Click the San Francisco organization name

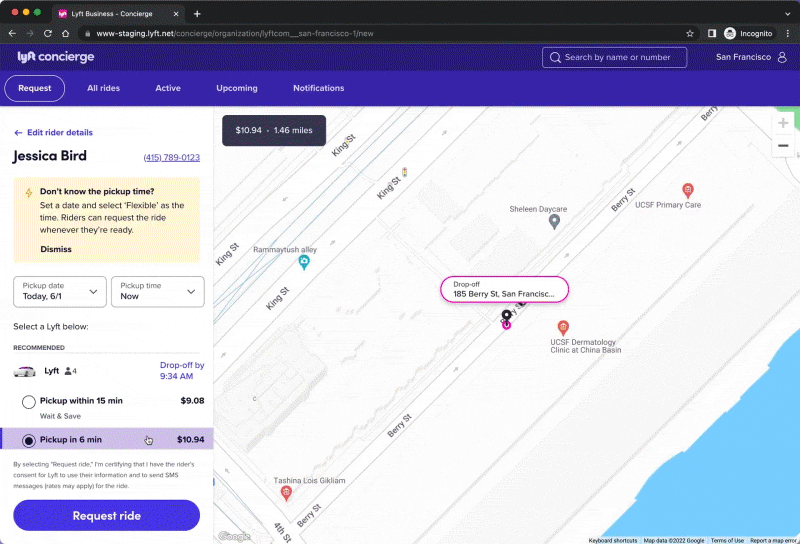coord(743,57)
